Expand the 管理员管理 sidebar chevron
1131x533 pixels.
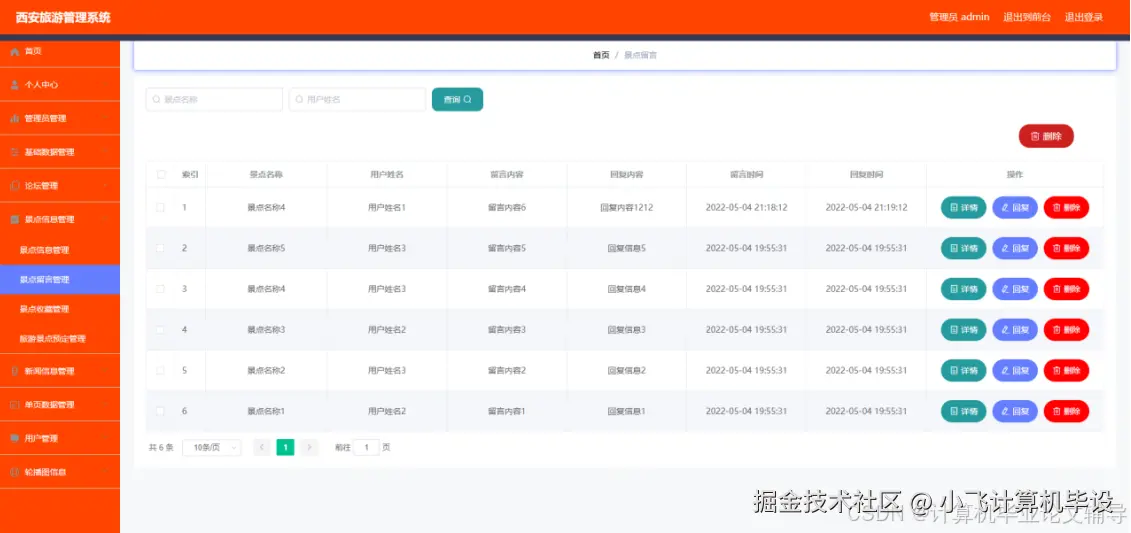[x=105, y=118]
